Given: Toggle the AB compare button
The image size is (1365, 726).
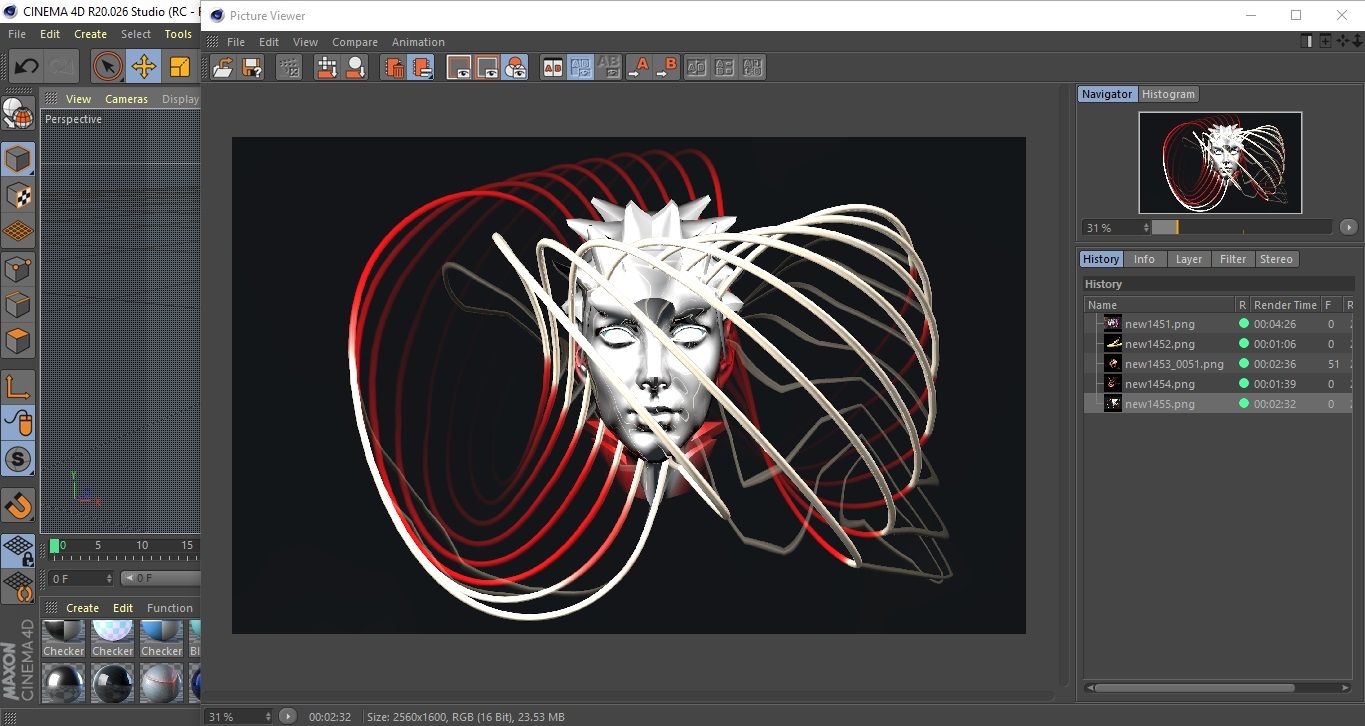Looking at the screenshot, I should pos(552,67).
